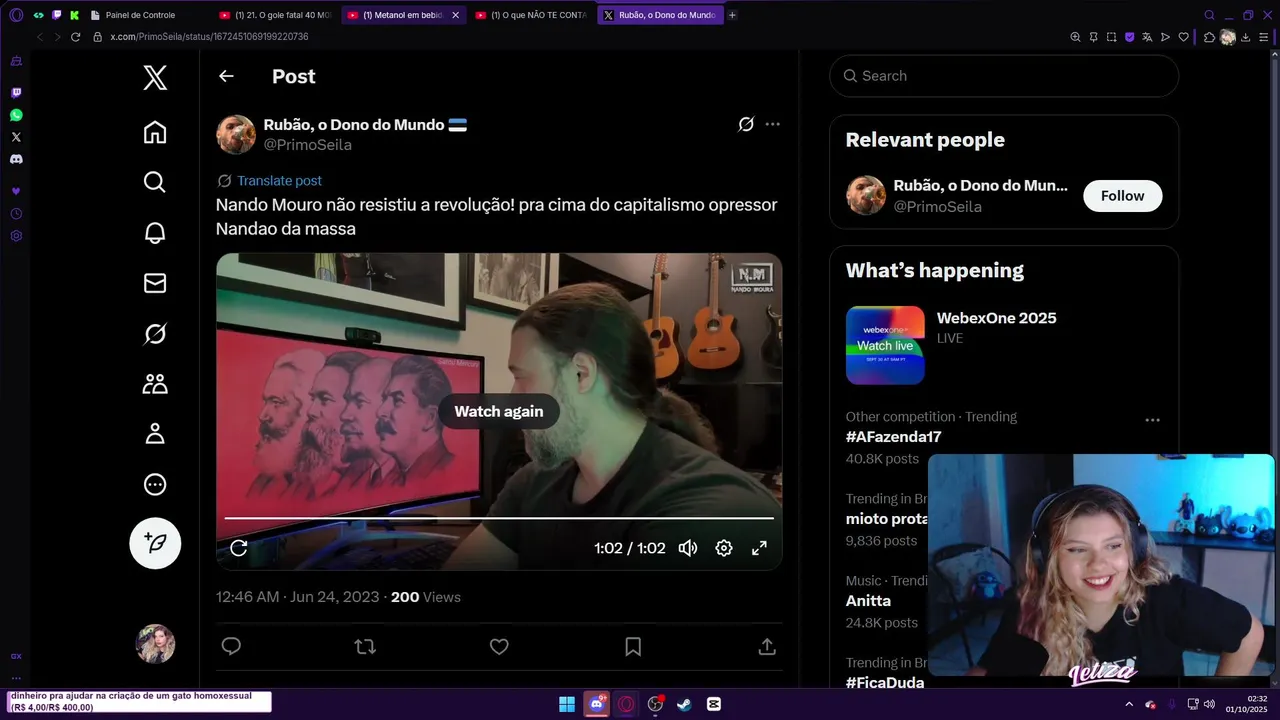
Task: Switch to '21. O gole fatal' YouTube tab
Action: pyautogui.click(x=276, y=15)
